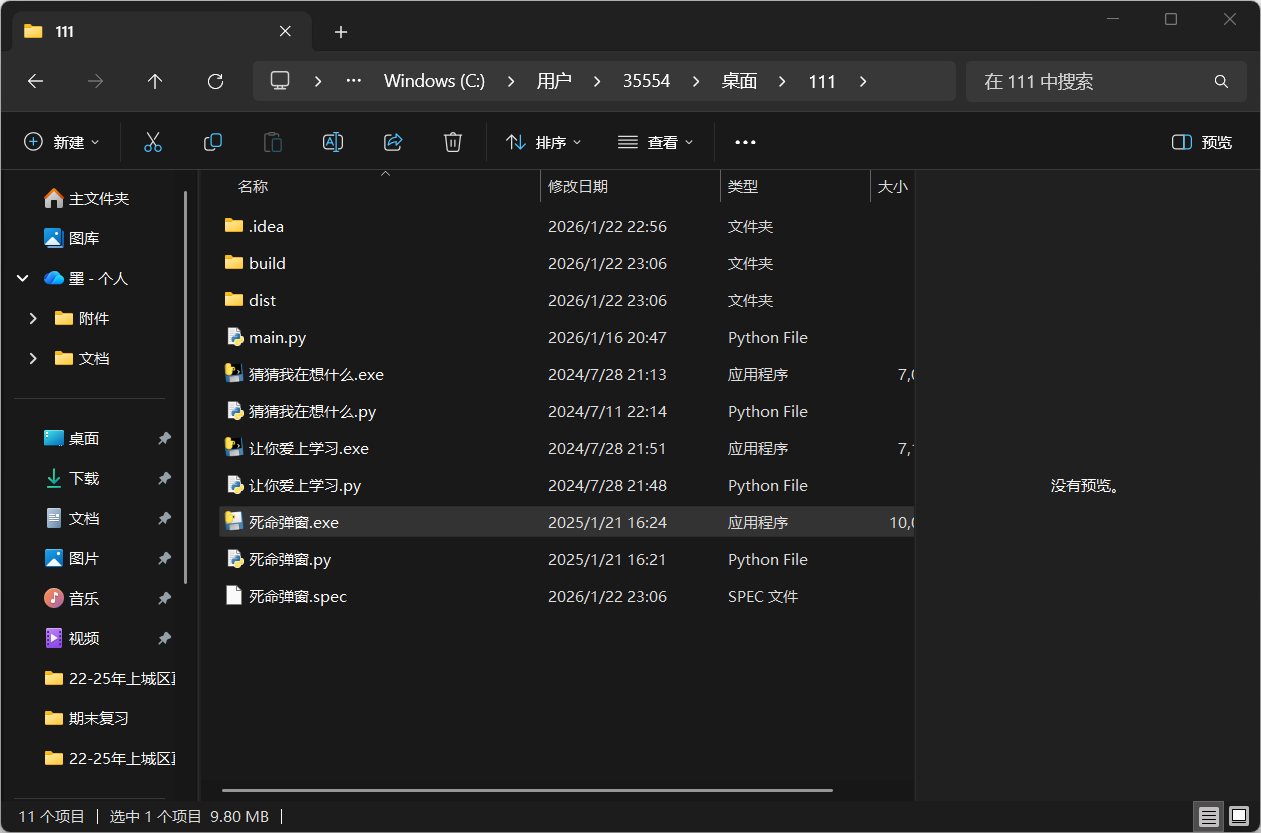Expand the 附件 folder in sidebar
This screenshot has height=833, width=1261.
(33, 318)
